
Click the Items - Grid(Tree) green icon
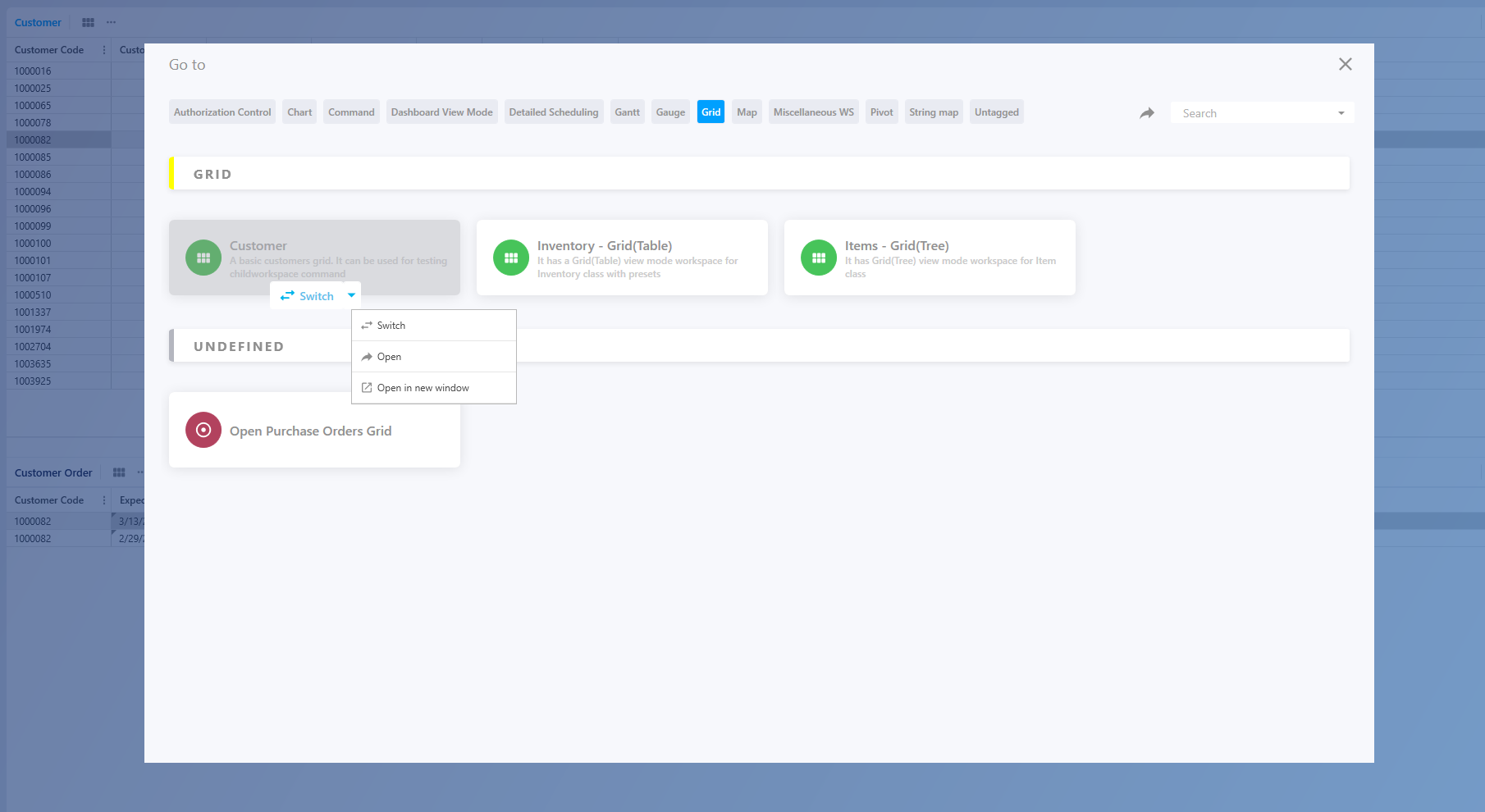[x=817, y=257]
